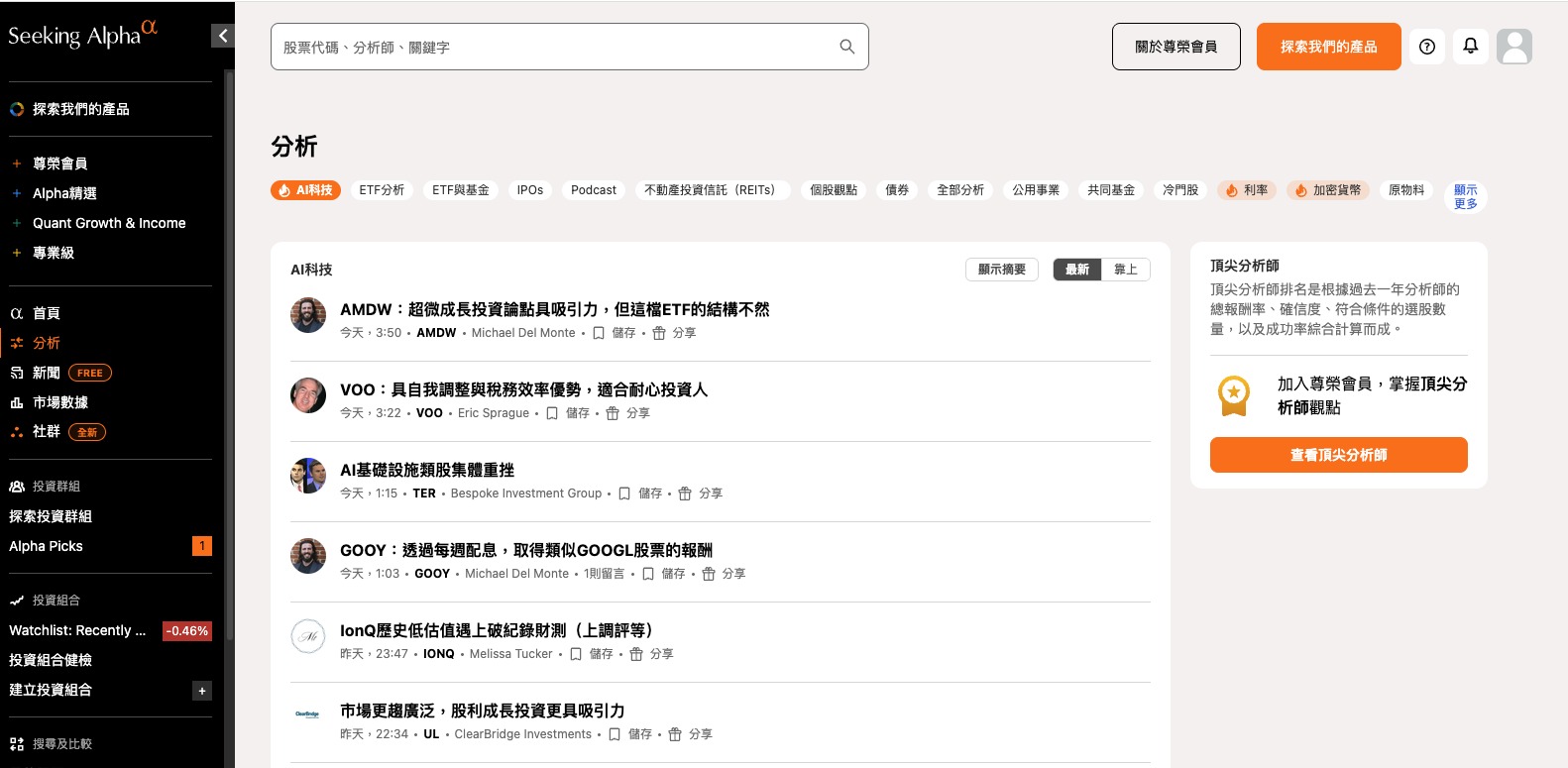This screenshot has width=1568, height=768.
Task: Click bookmark icon for the TER article
Action: coord(624,494)
